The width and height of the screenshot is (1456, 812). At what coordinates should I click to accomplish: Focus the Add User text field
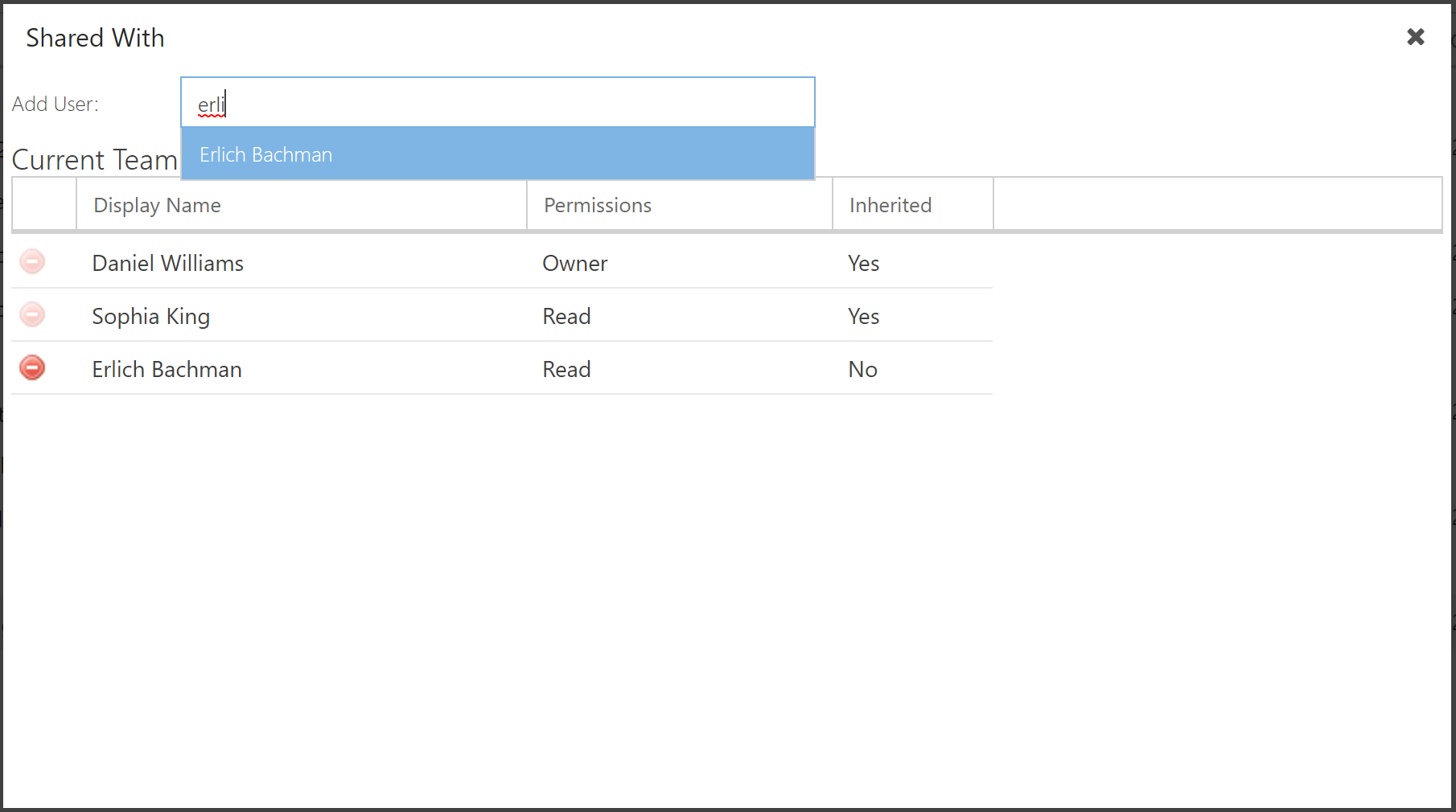tap(498, 103)
